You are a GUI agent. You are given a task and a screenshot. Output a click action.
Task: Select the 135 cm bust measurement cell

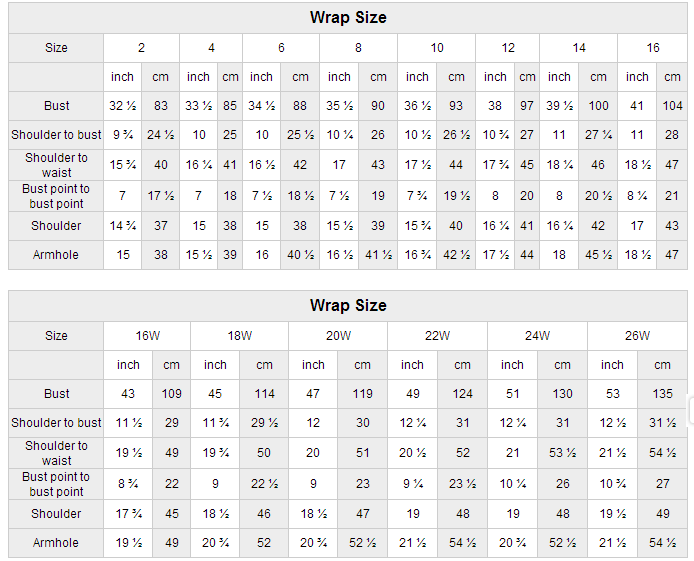(x=662, y=394)
